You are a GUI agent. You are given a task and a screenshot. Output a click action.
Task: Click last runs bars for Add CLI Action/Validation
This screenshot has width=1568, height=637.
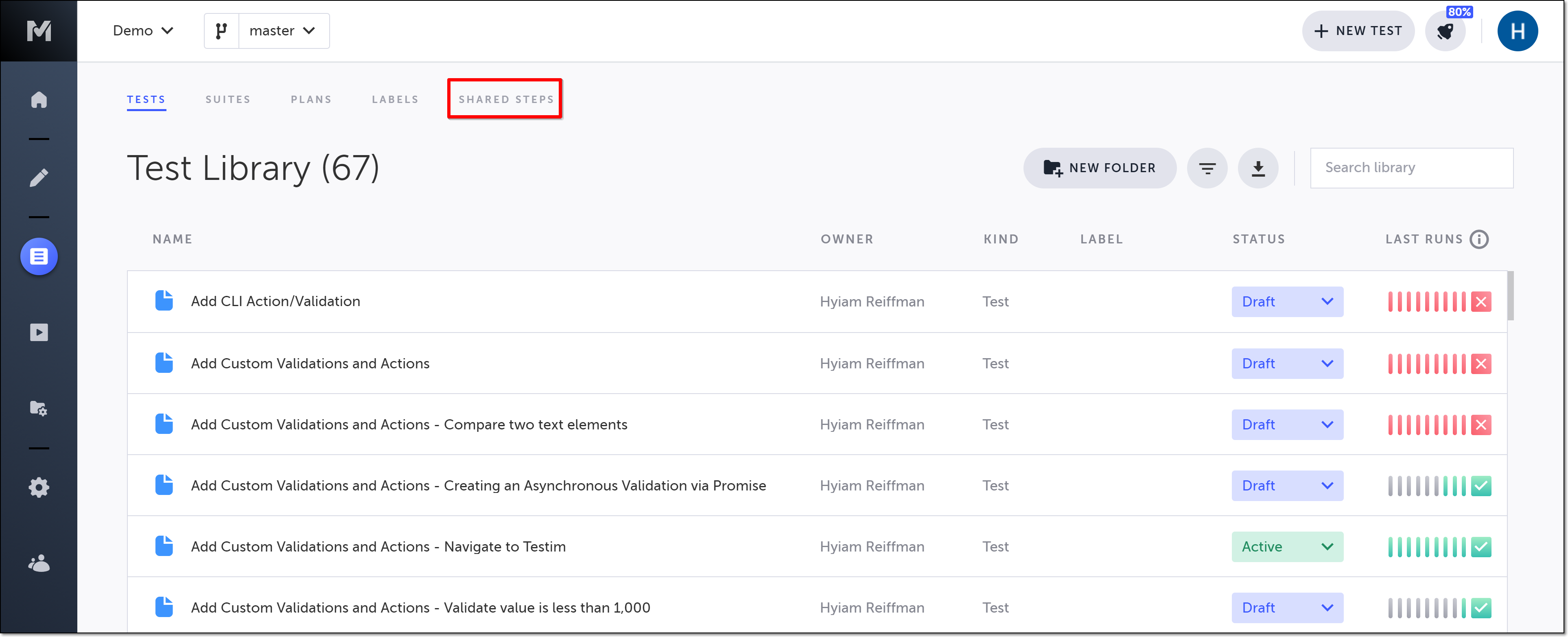[x=1427, y=302]
